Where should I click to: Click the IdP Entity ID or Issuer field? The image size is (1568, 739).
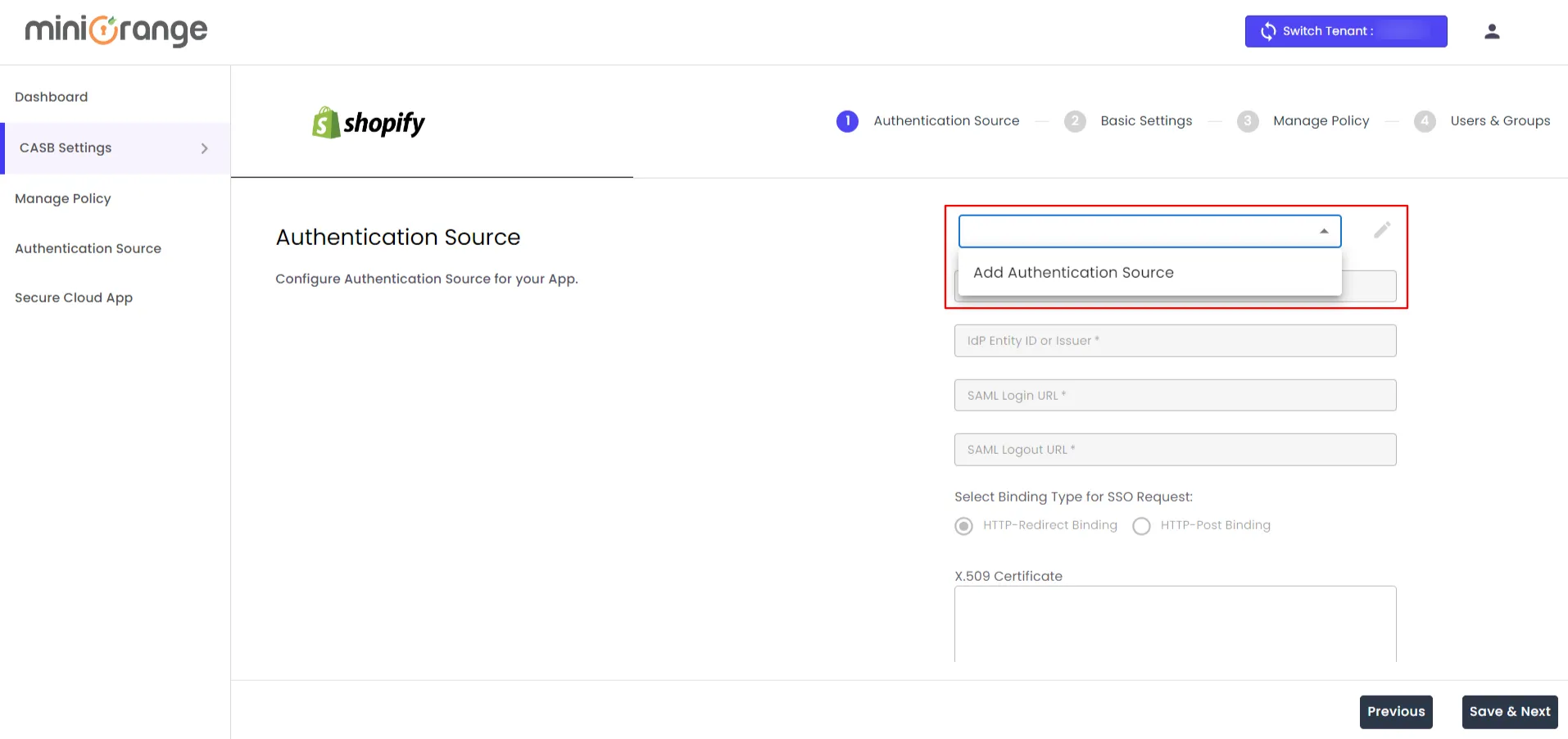click(x=1175, y=341)
